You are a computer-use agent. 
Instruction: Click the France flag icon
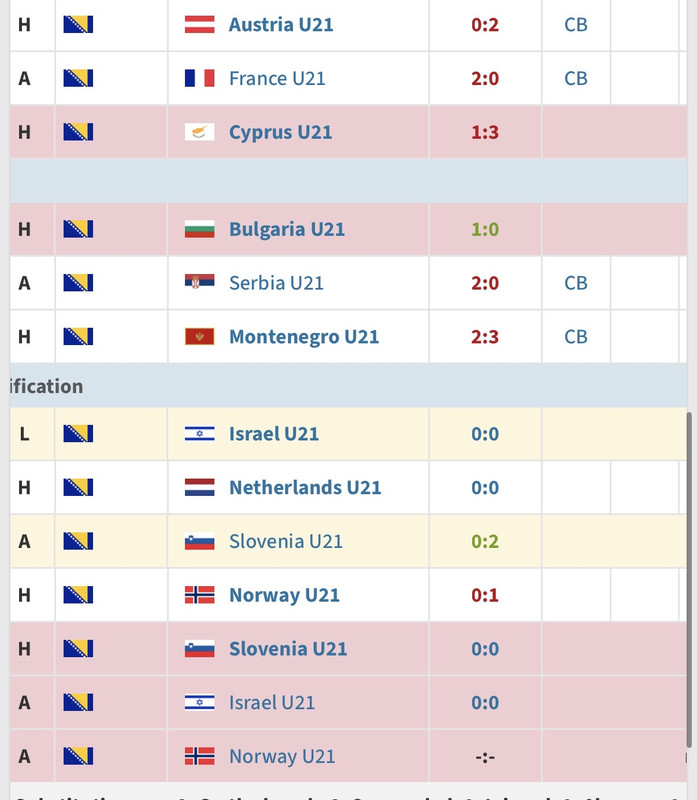[199, 78]
